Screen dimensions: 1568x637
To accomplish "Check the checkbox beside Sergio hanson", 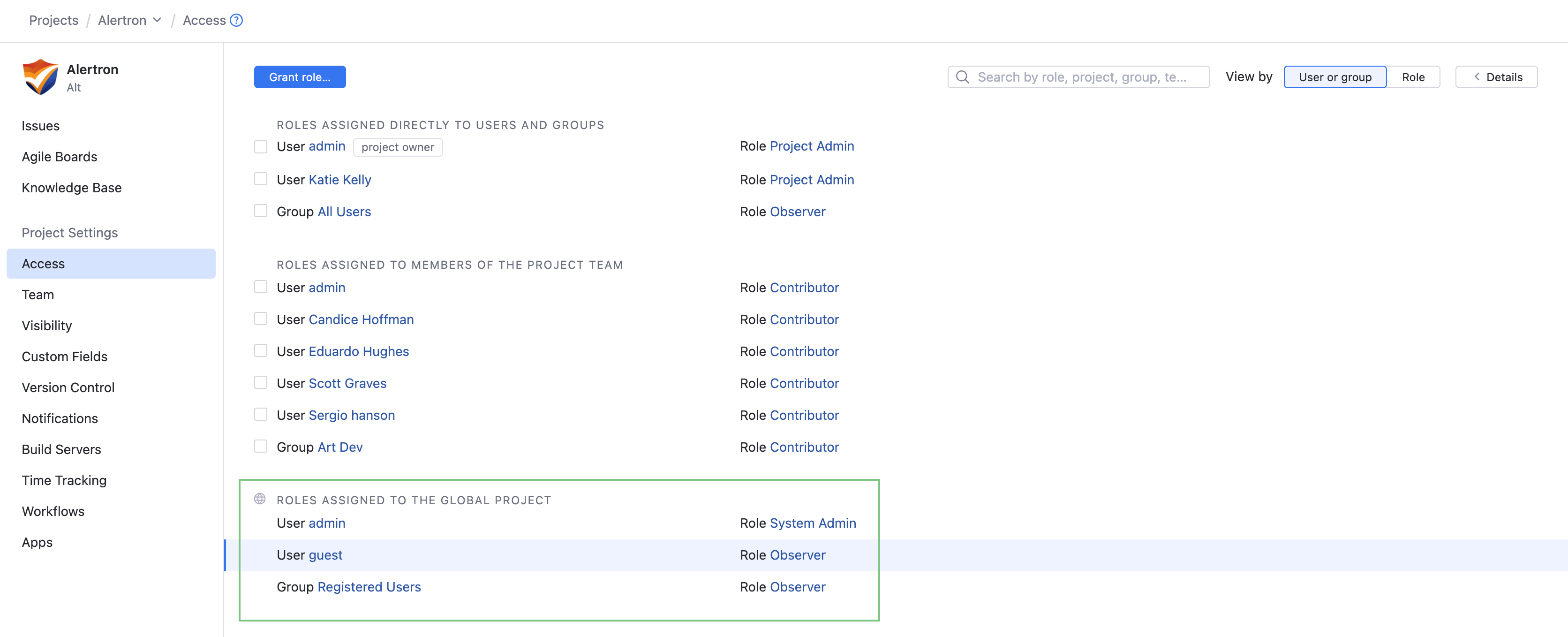I will [261, 414].
